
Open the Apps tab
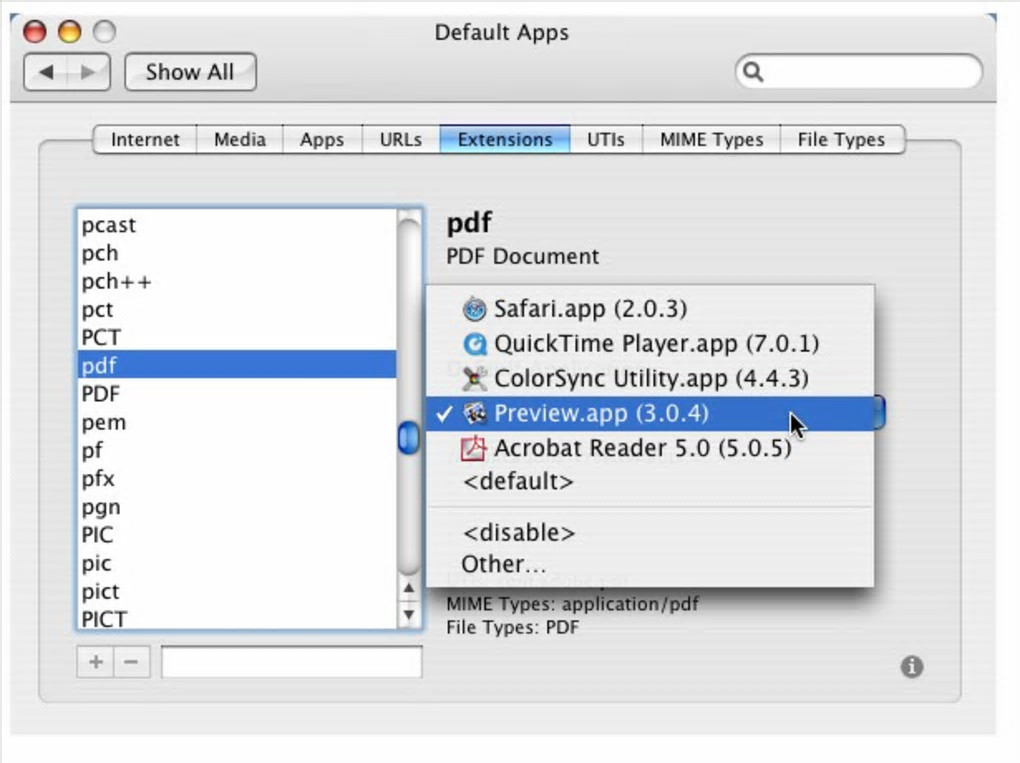pyautogui.click(x=322, y=140)
